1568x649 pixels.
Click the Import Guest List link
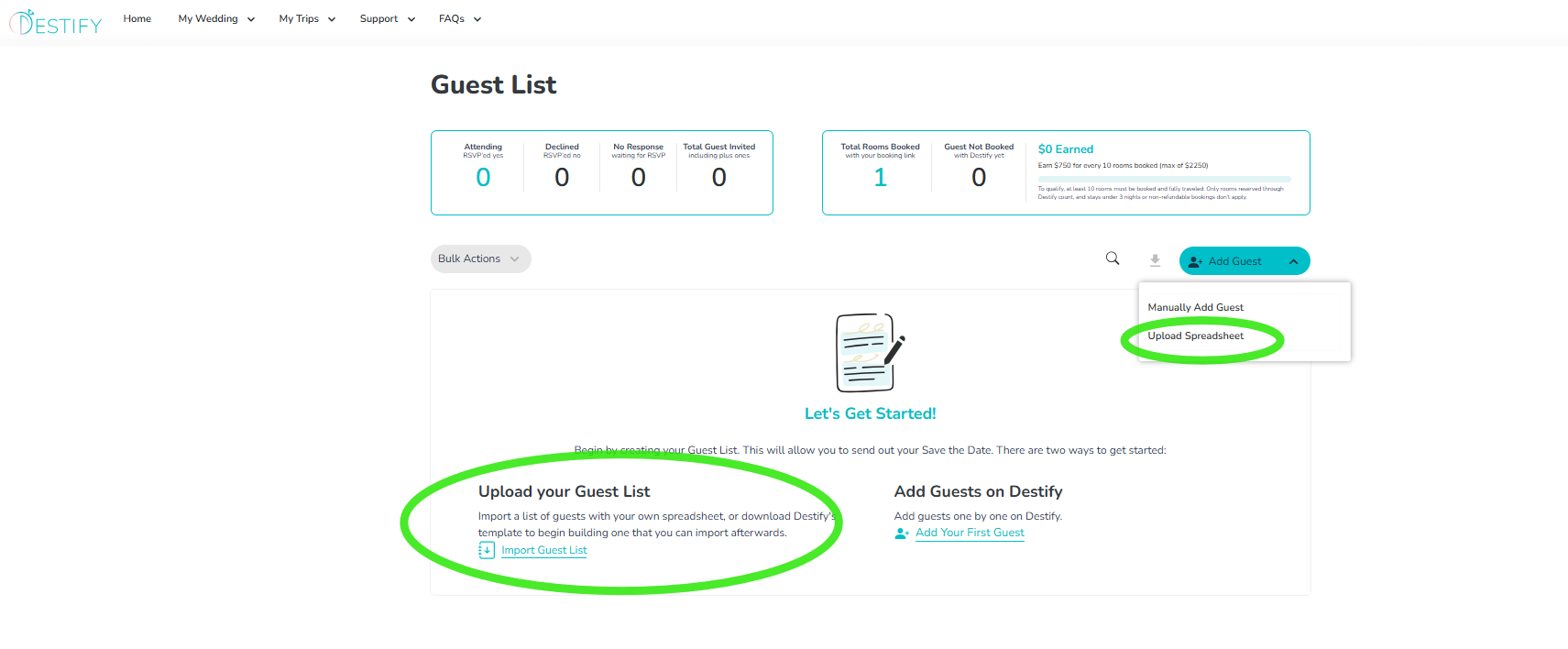point(543,549)
